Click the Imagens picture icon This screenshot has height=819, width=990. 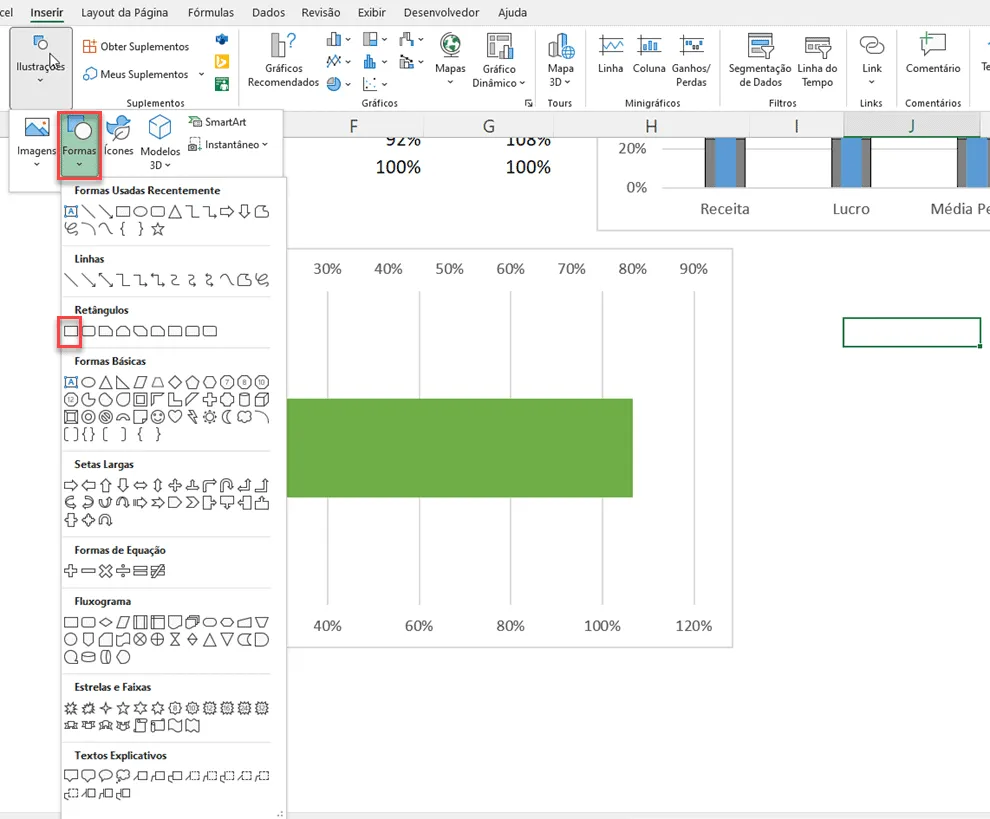(37, 128)
